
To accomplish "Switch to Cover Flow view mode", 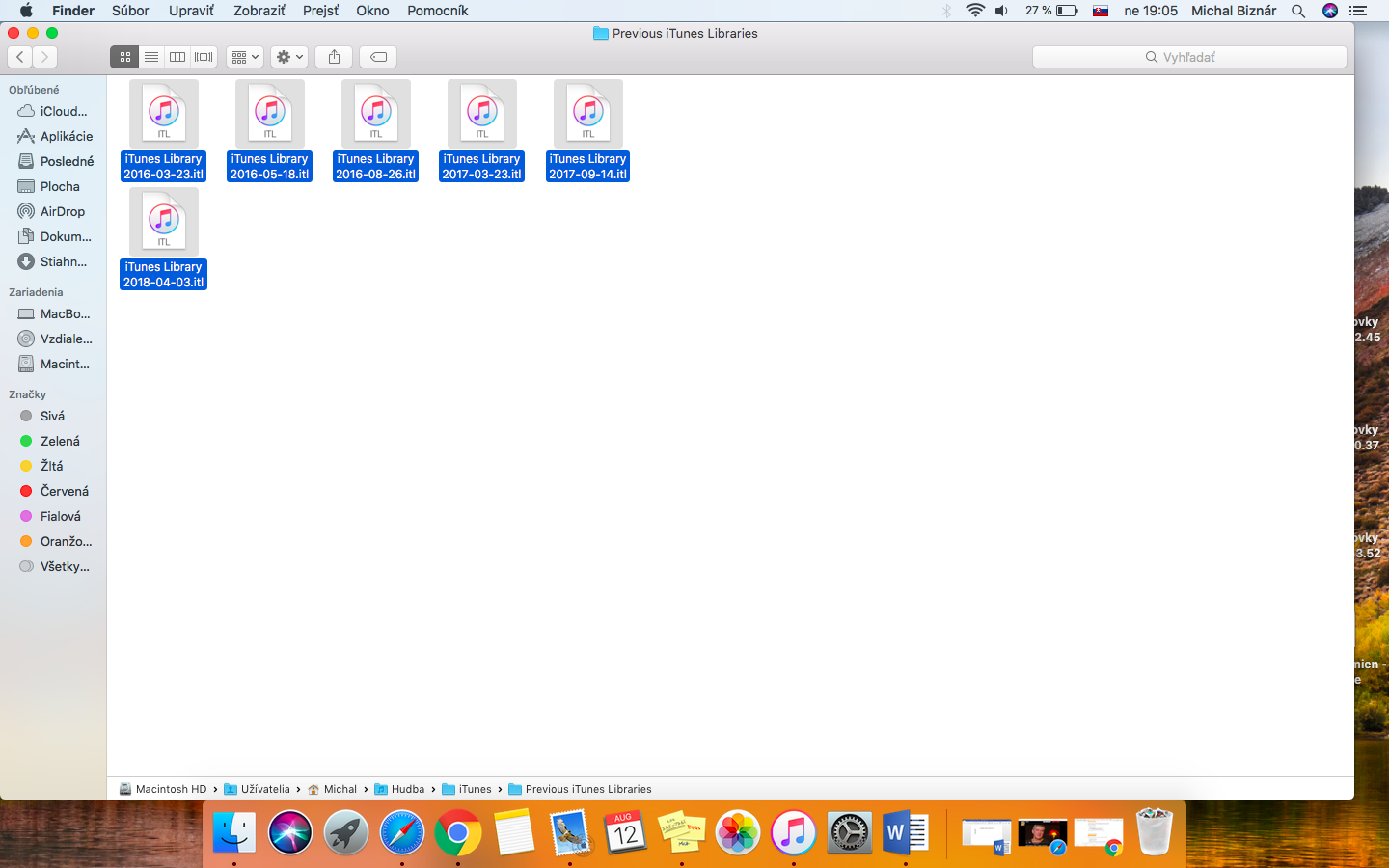I will pyautogui.click(x=204, y=57).
